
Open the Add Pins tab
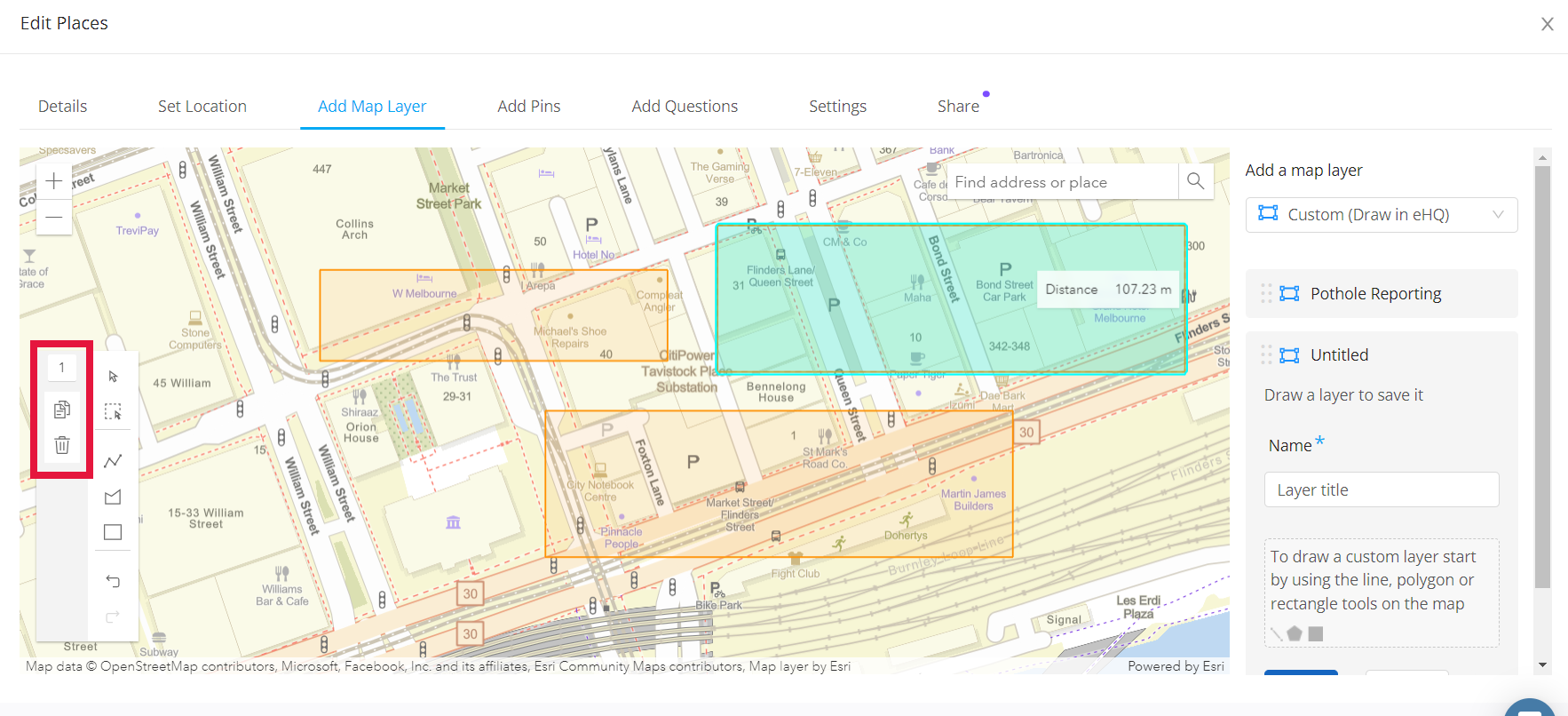click(529, 106)
